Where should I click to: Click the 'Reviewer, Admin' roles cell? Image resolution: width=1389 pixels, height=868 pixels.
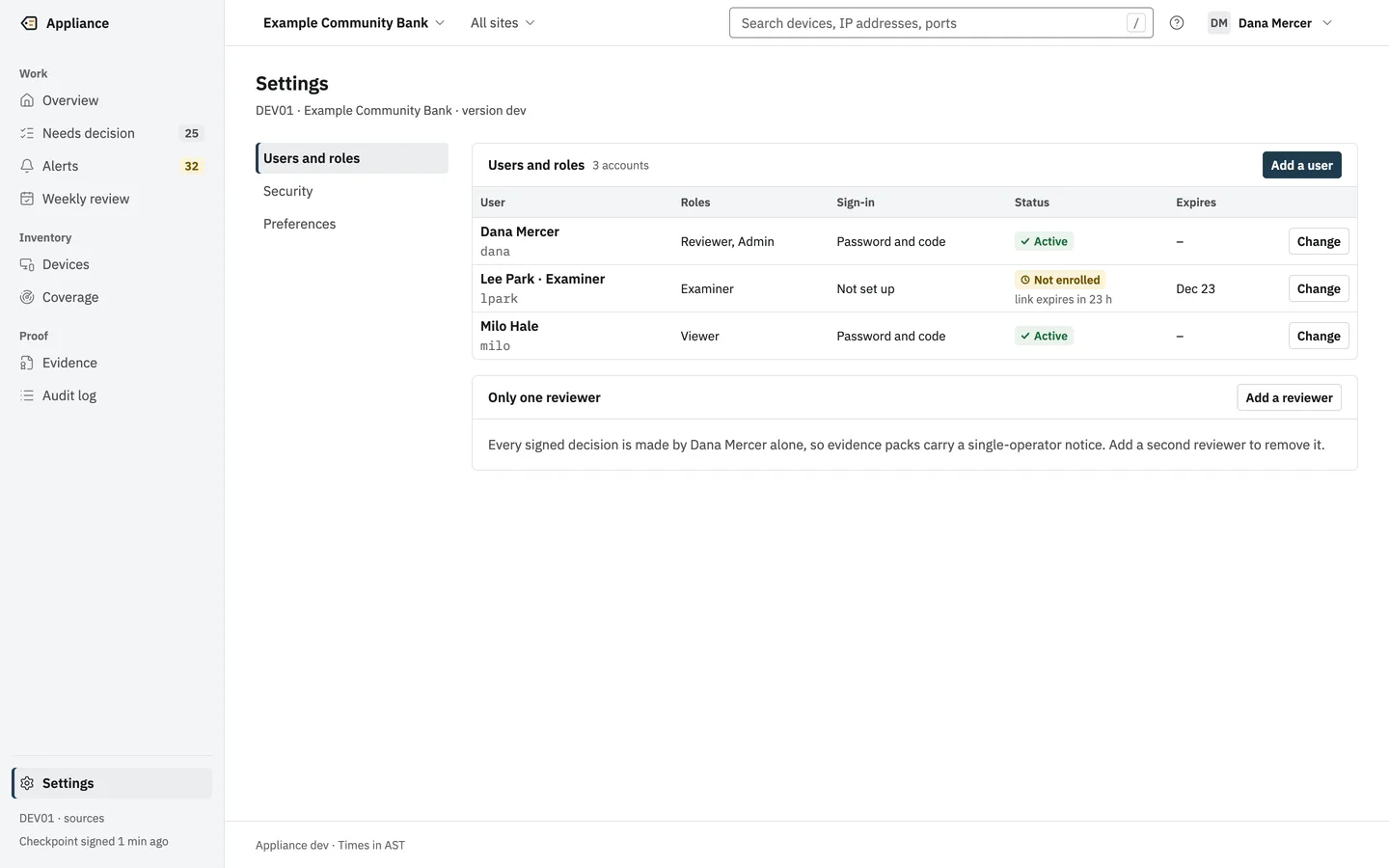tap(727, 241)
